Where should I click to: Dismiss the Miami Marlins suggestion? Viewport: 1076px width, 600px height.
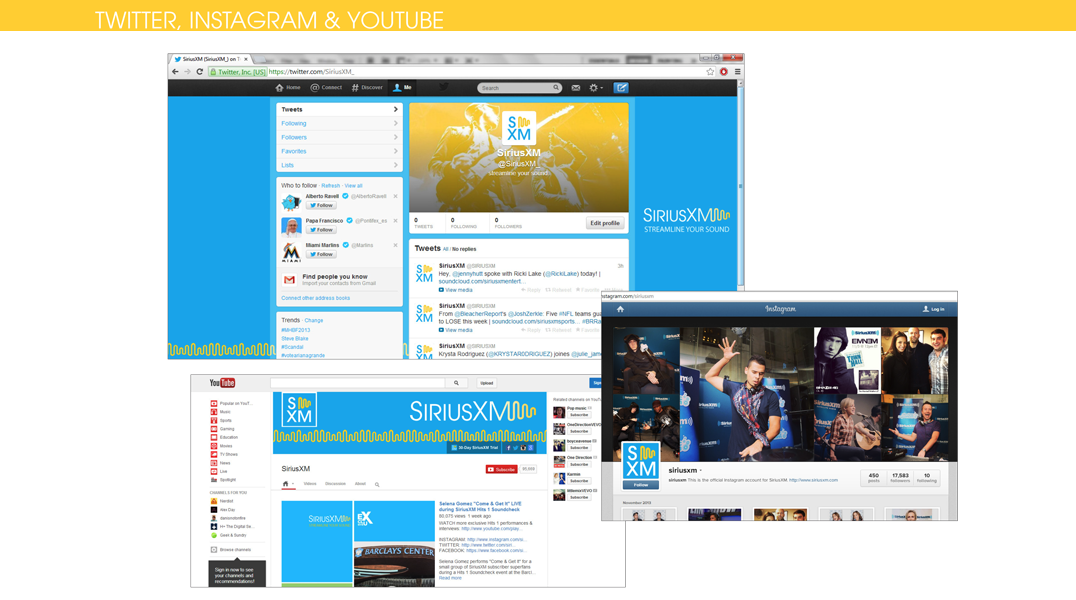[x=395, y=245]
